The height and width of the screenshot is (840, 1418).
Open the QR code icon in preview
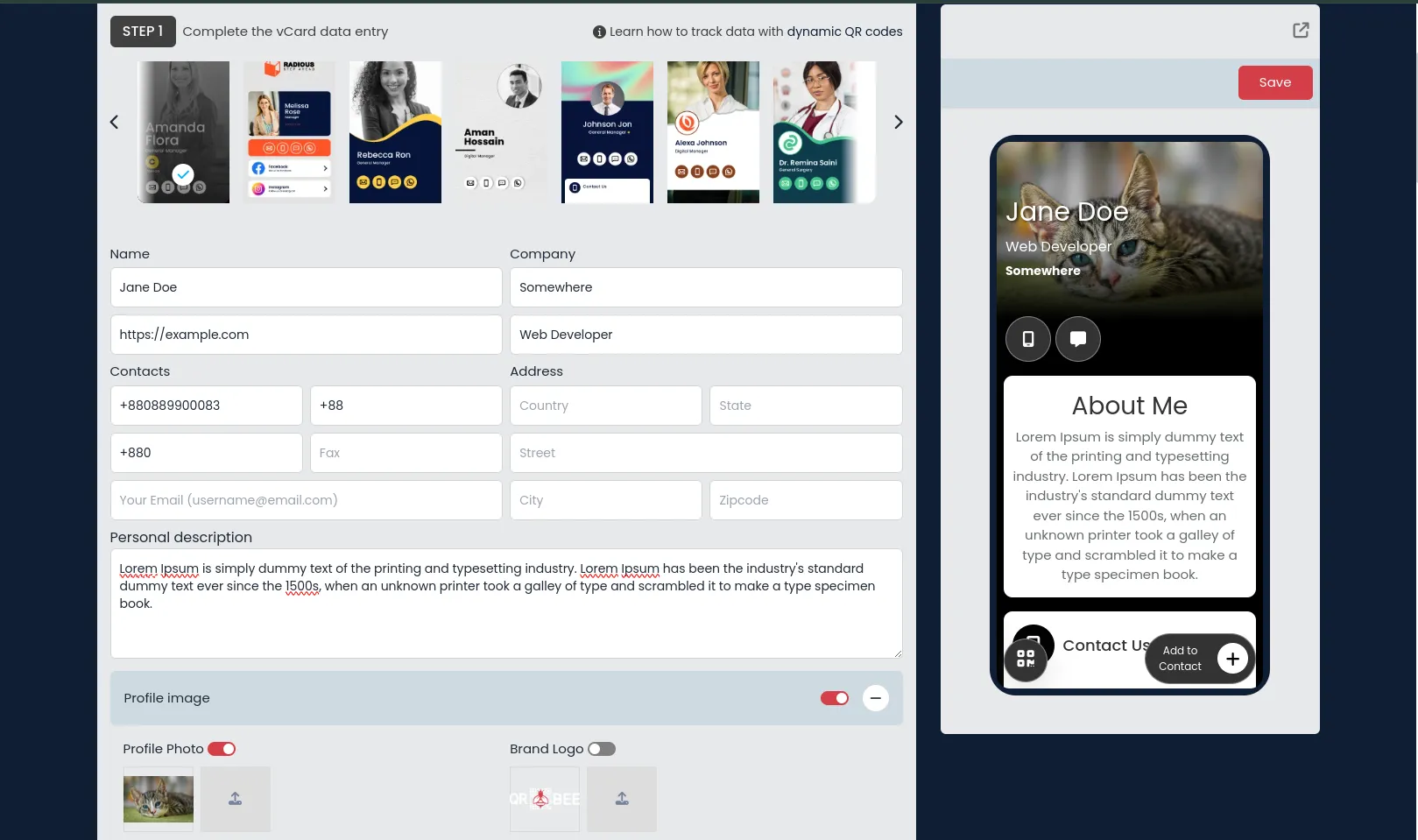(x=1026, y=659)
